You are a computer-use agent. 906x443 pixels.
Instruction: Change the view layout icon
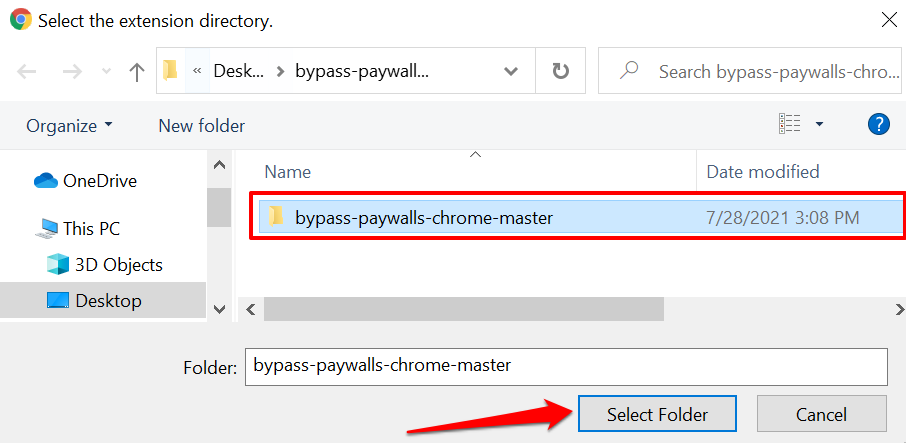pos(789,124)
